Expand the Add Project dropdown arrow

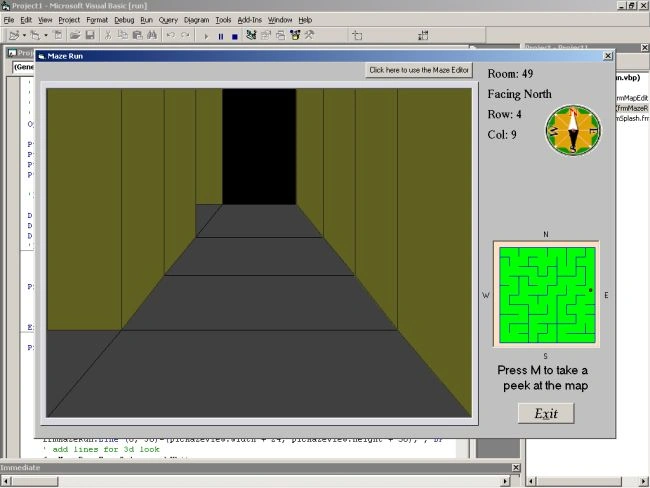24,36
